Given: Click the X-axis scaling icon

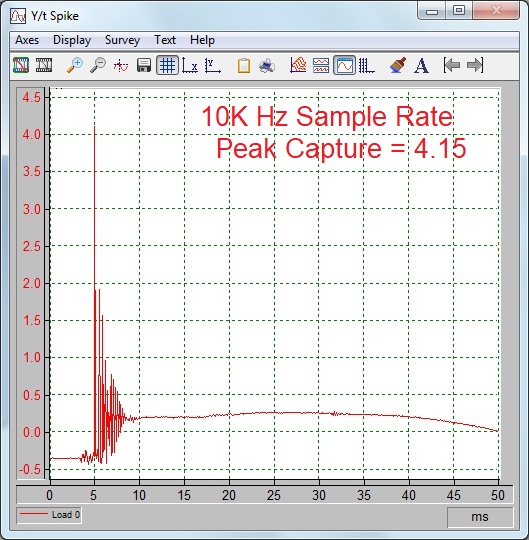Looking at the screenshot, I should tap(190, 65).
